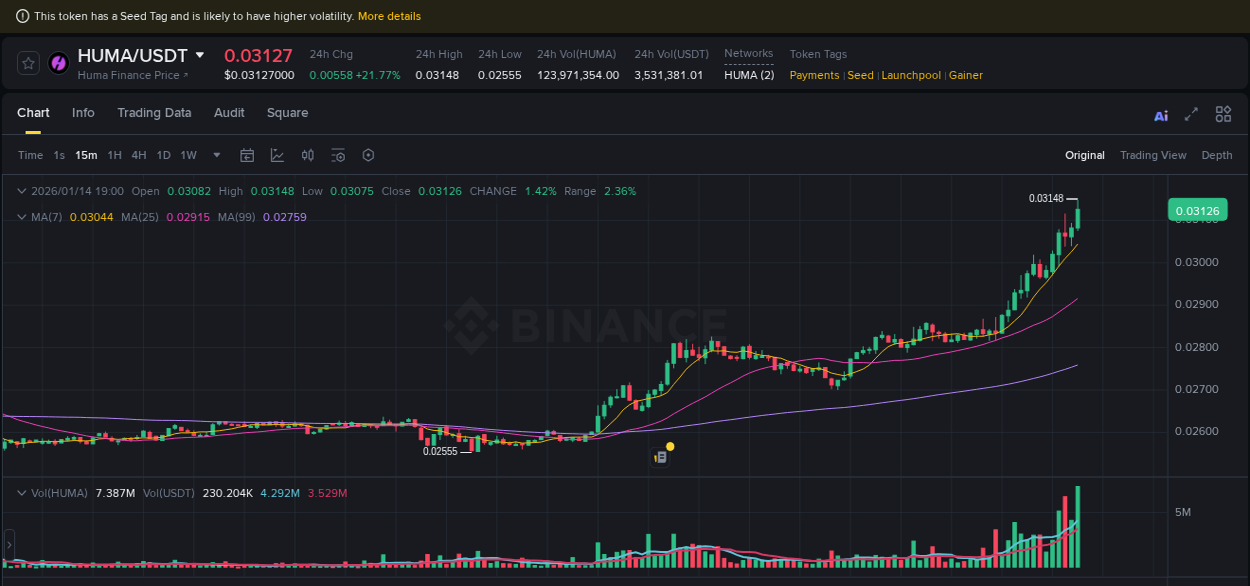The width and height of the screenshot is (1250, 586).
Task: Select the candlestick style icon
Action: (307, 155)
